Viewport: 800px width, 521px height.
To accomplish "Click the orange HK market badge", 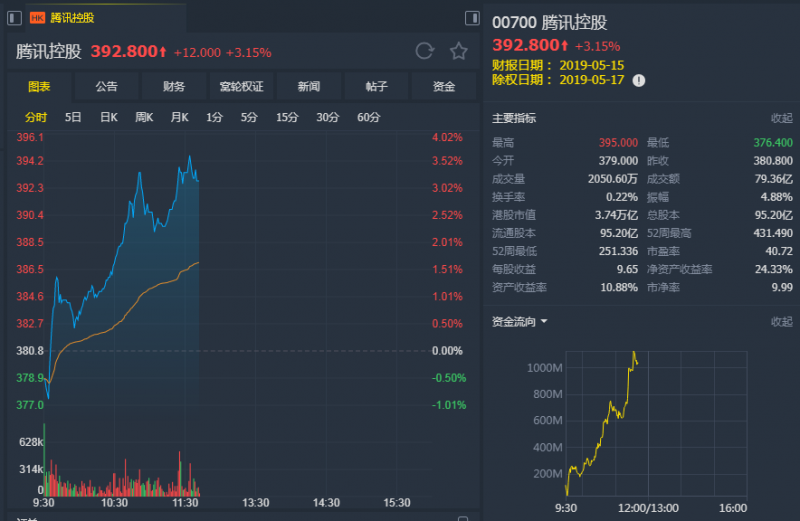I will pos(37,18).
